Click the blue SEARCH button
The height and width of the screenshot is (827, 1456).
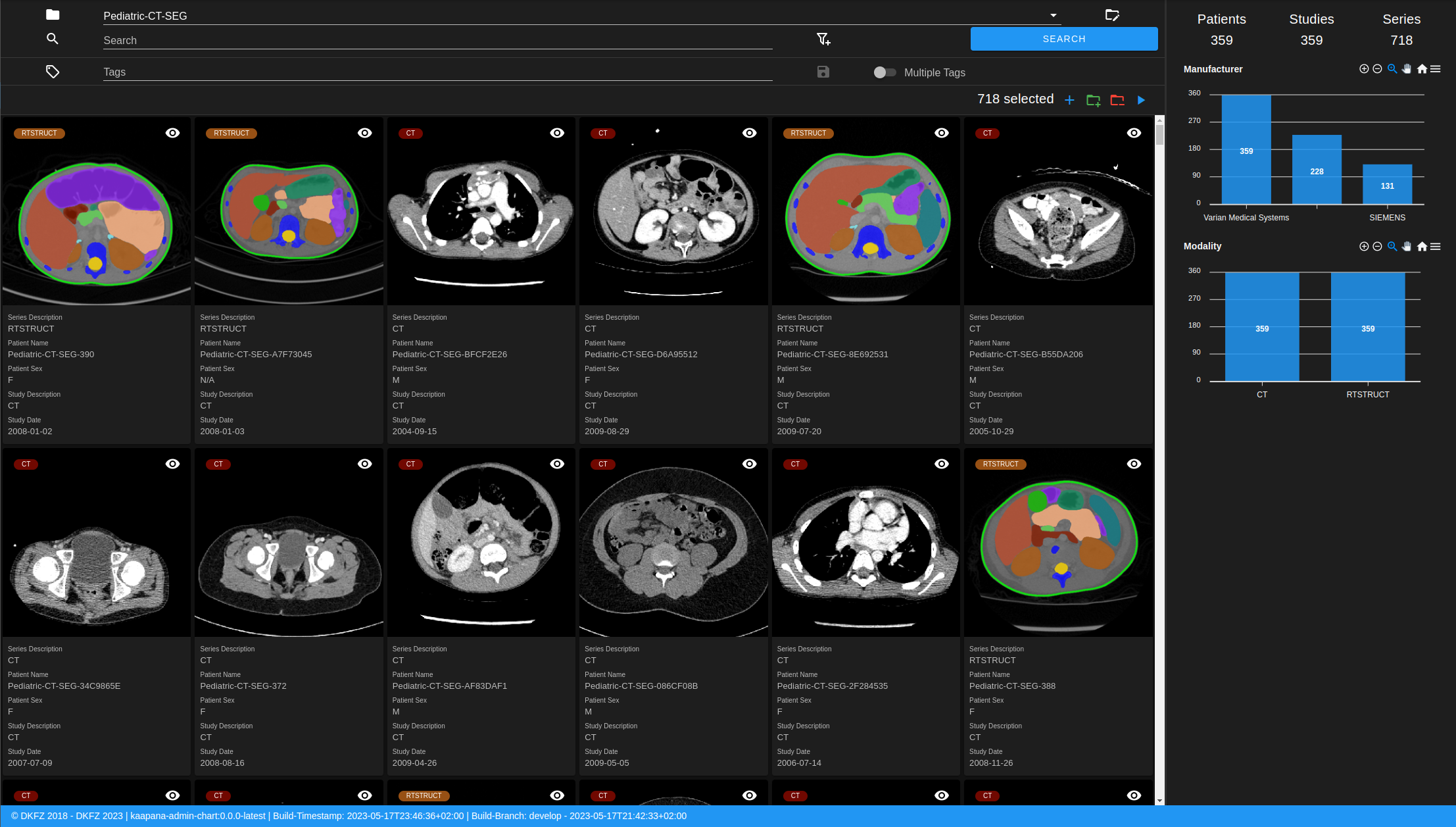1064,39
